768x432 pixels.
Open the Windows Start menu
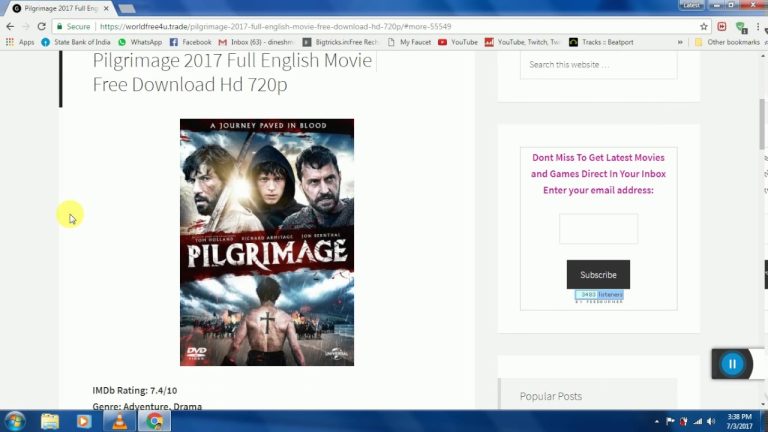(15, 421)
